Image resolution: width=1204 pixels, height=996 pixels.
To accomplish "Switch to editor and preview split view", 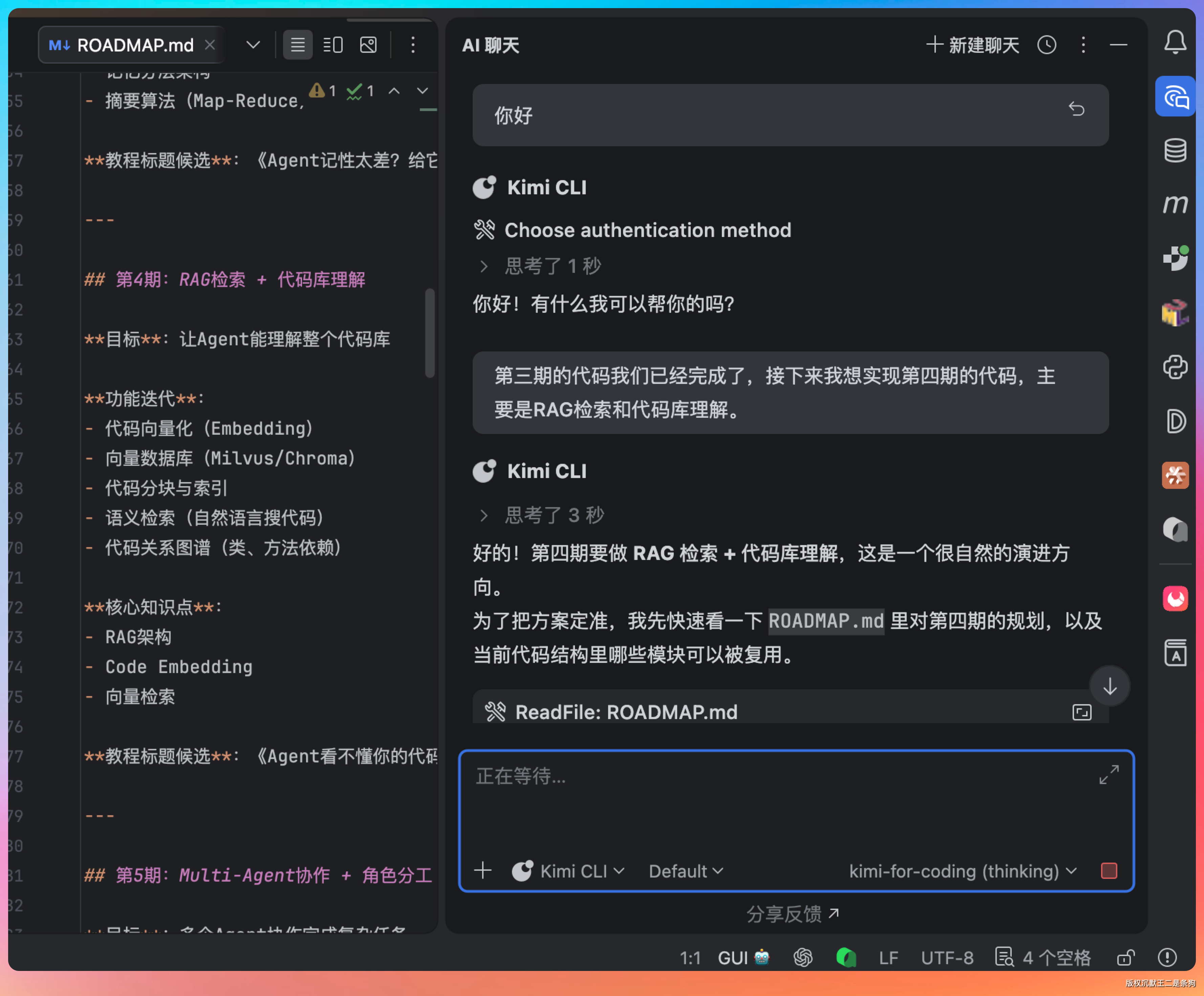I will pyautogui.click(x=333, y=45).
